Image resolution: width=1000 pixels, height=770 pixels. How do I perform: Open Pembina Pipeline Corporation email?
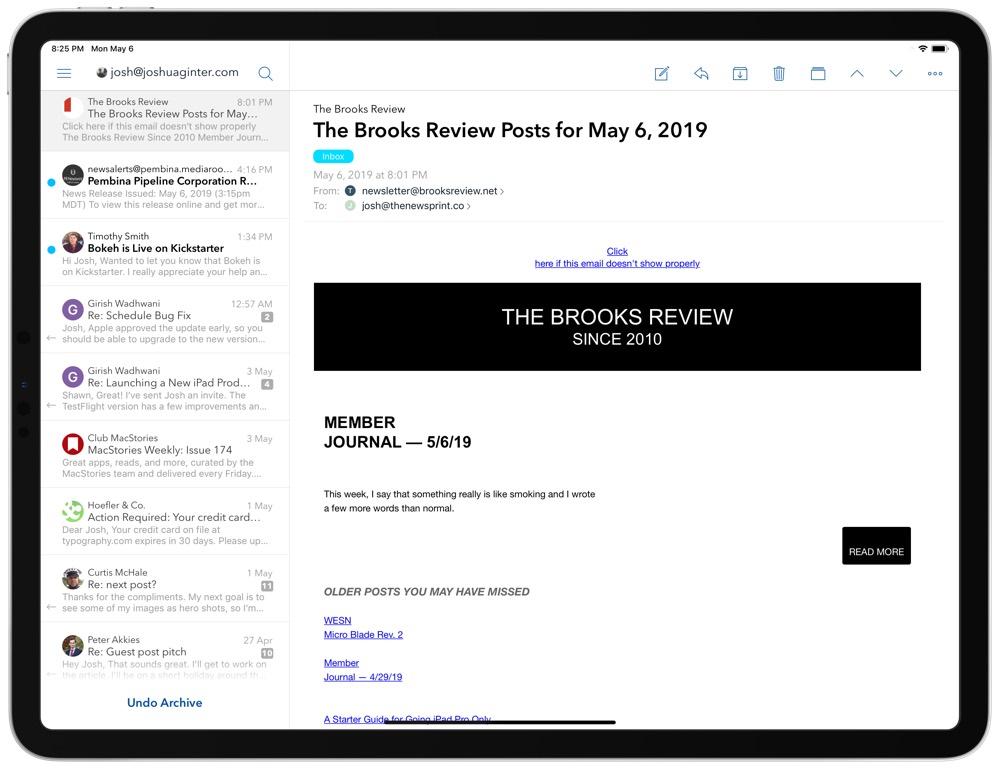coord(165,186)
